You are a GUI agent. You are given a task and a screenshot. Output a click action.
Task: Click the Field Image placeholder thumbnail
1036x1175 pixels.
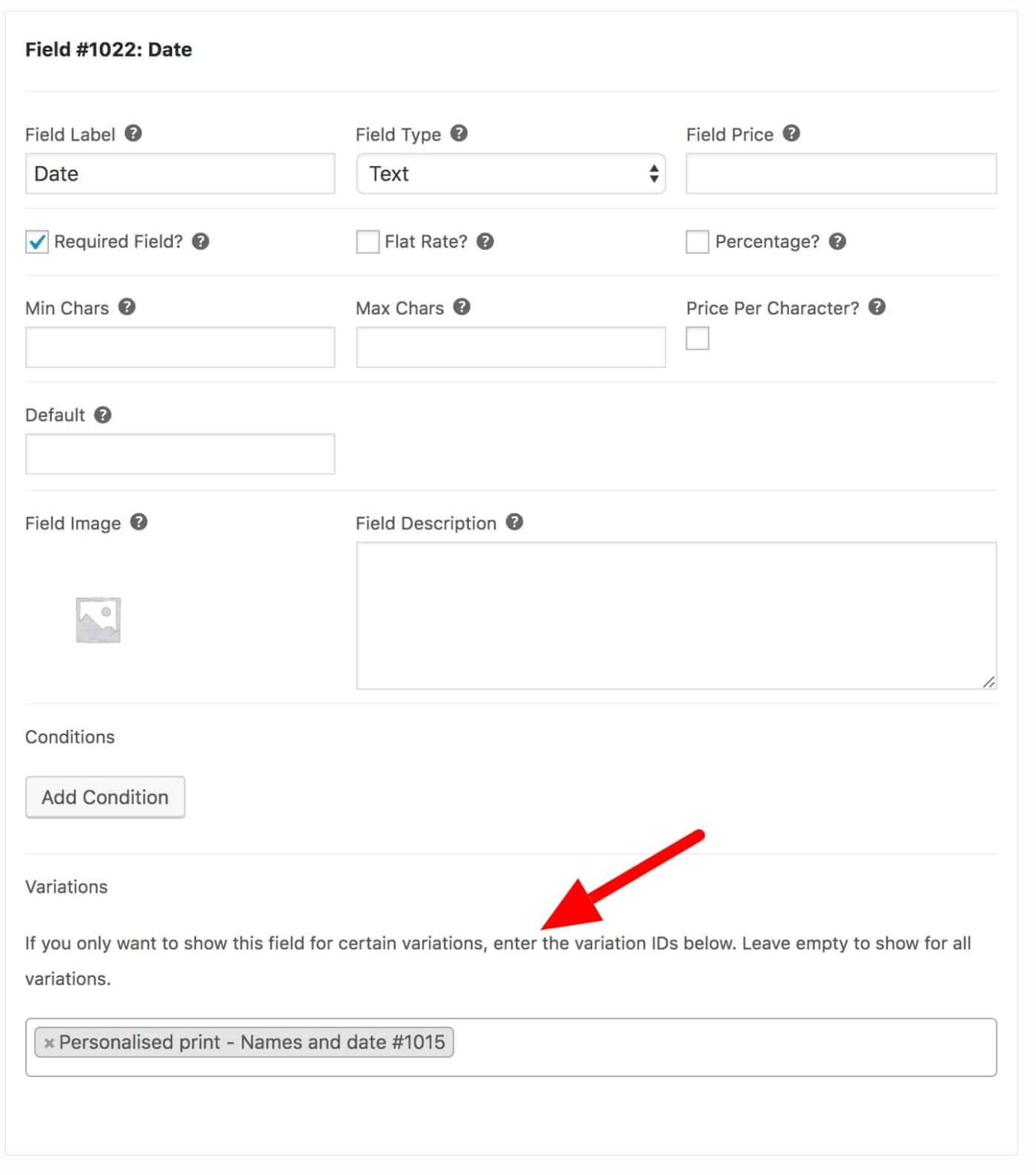[x=99, y=620]
